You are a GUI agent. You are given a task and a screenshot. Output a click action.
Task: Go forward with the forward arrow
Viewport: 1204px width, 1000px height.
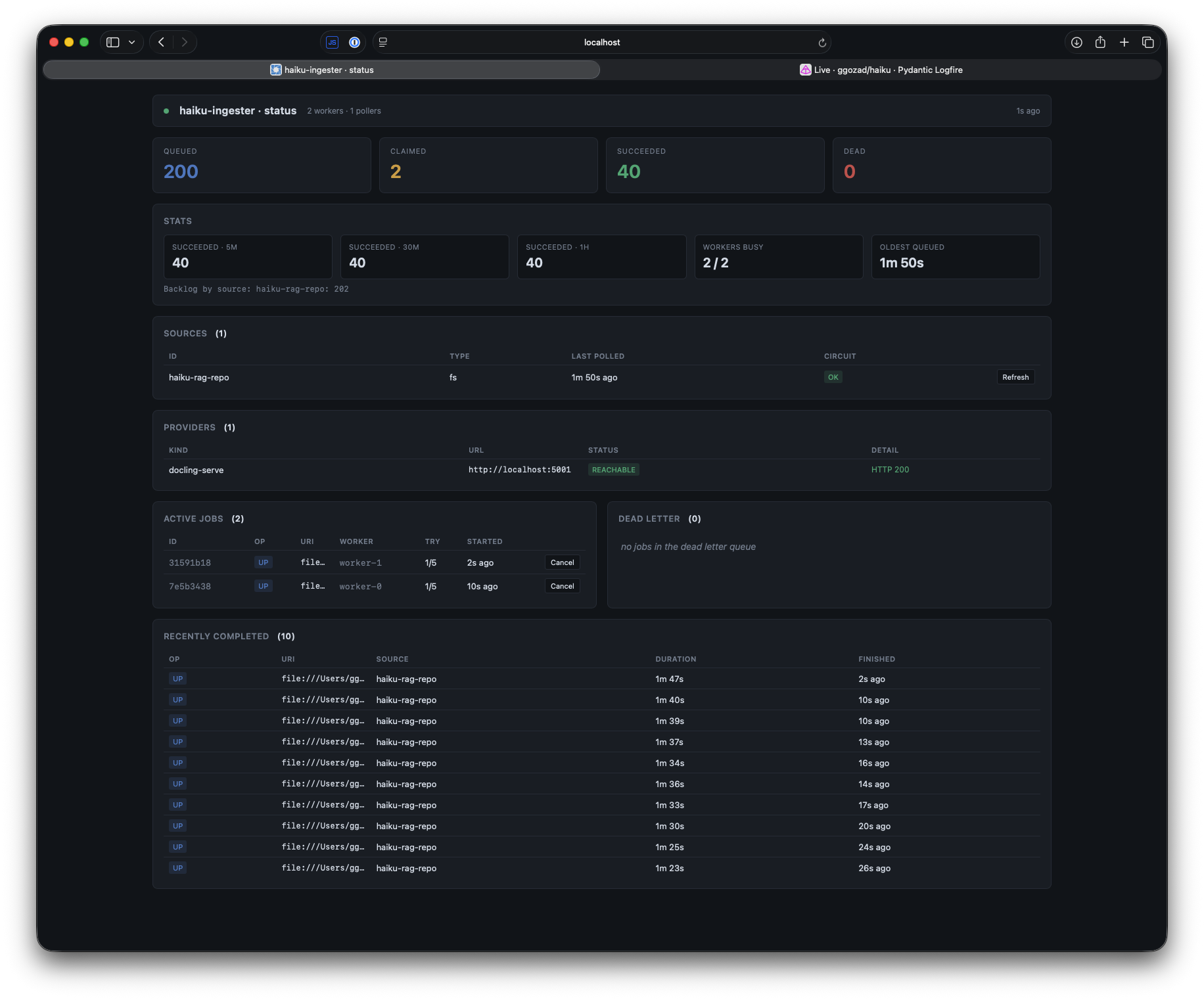tap(185, 42)
